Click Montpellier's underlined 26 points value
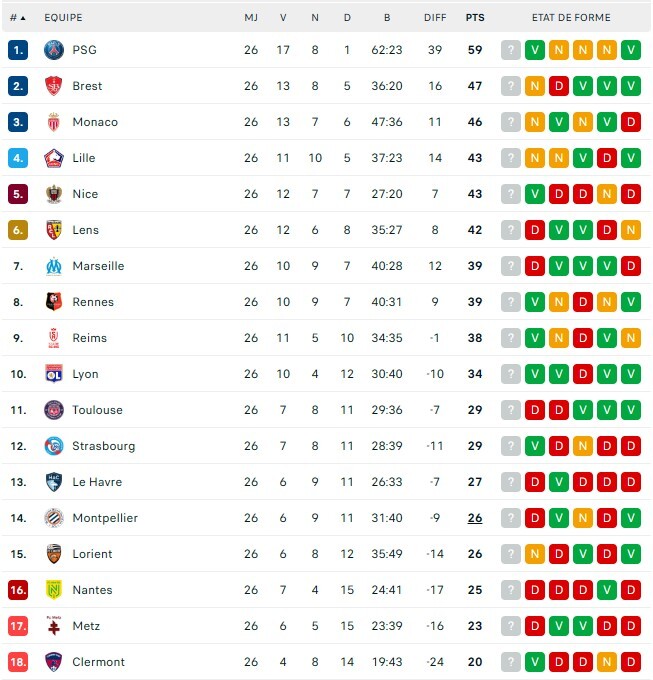This screenshot has width=653, height=680. pyautogui.click(x=474, y=518)
